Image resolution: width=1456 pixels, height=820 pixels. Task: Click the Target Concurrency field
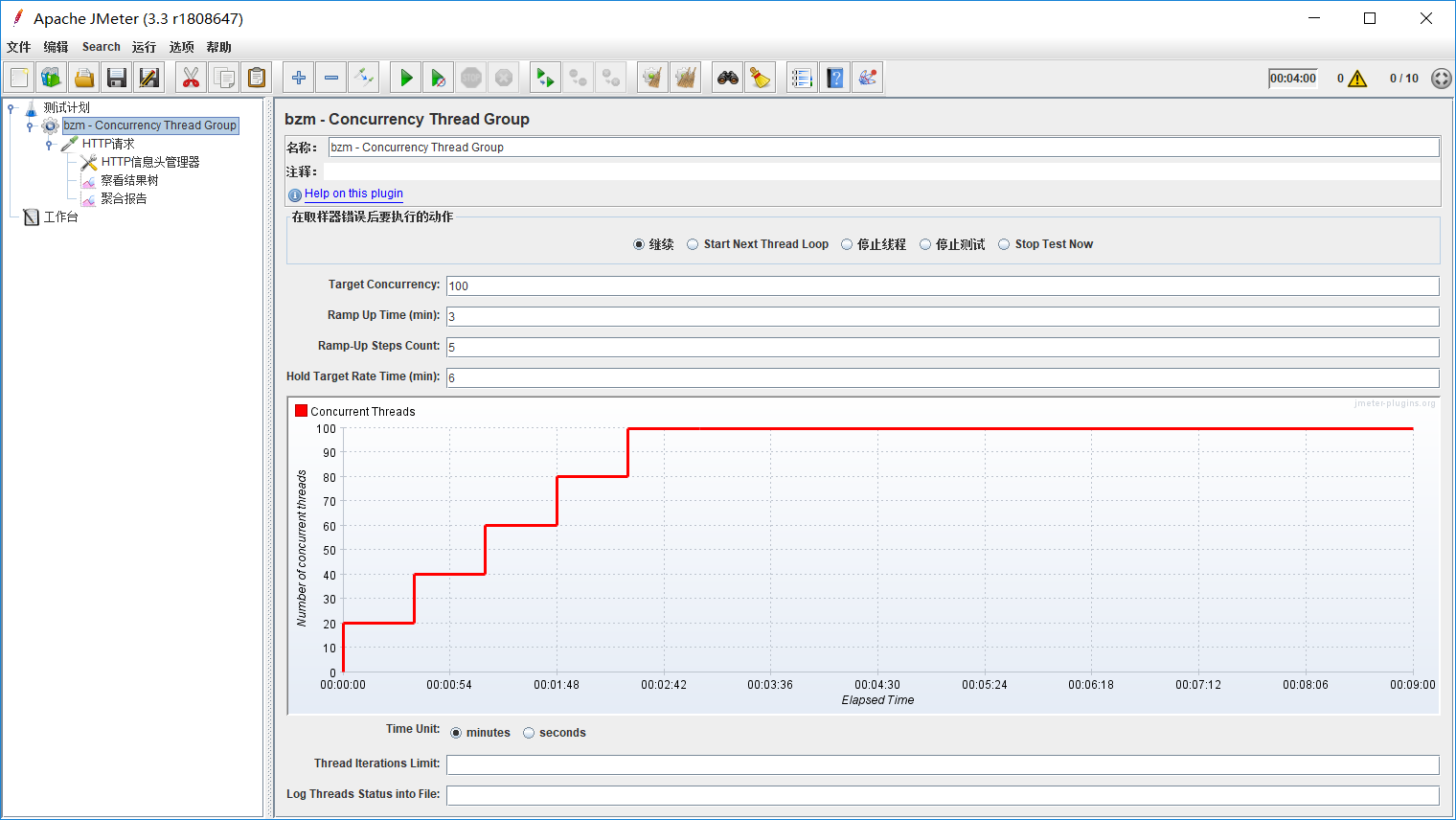[x=943, y=285]
